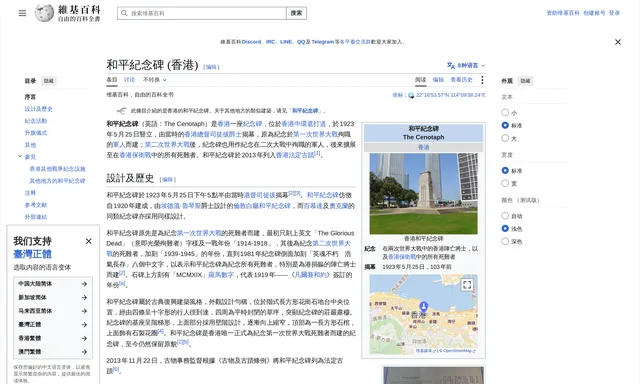Enlarge the Hong Kong map to fullscreen
The image size is (640, 384).
click(x=467, y=284)
